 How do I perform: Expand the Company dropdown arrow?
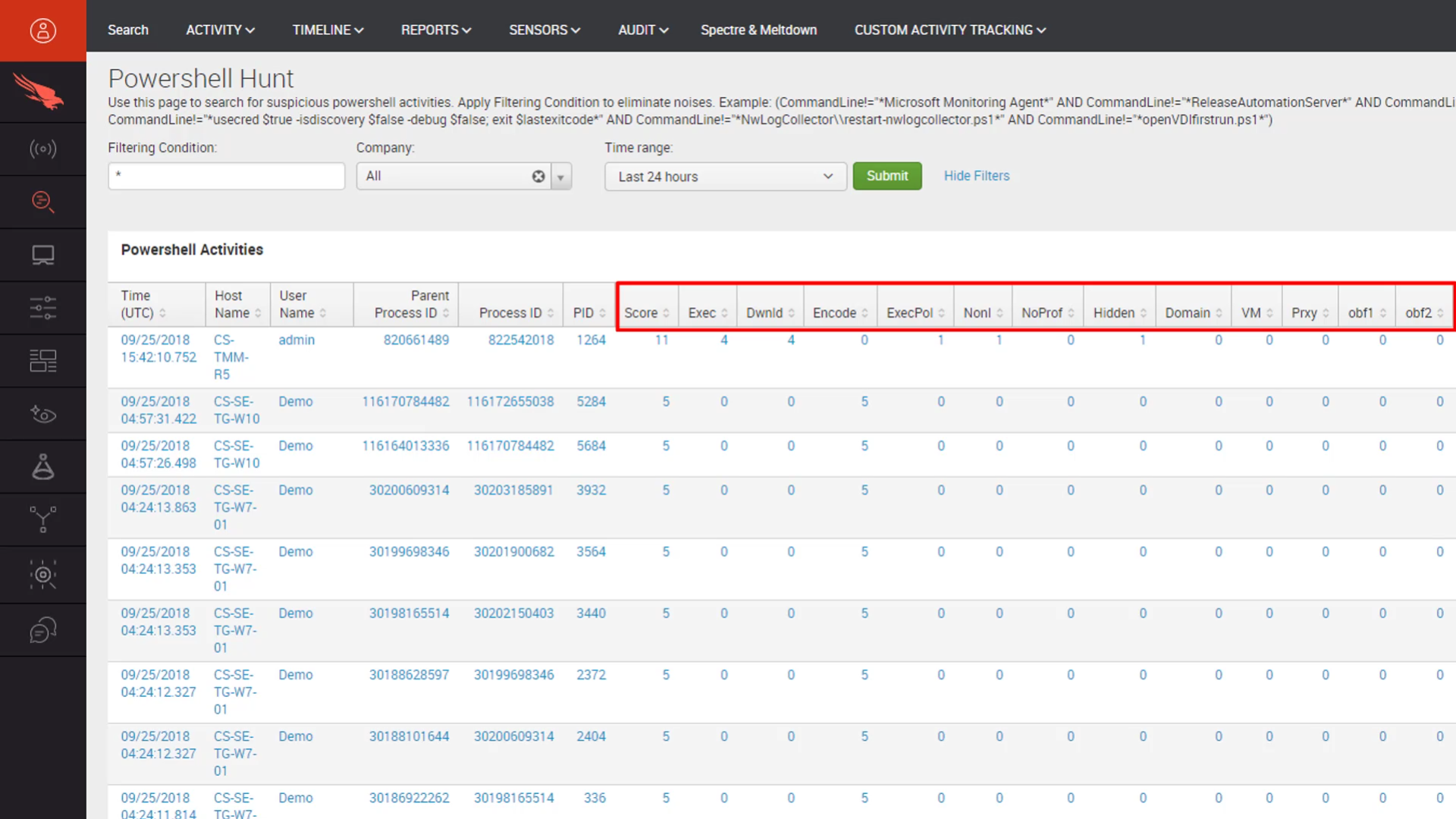tap(560, 176)
